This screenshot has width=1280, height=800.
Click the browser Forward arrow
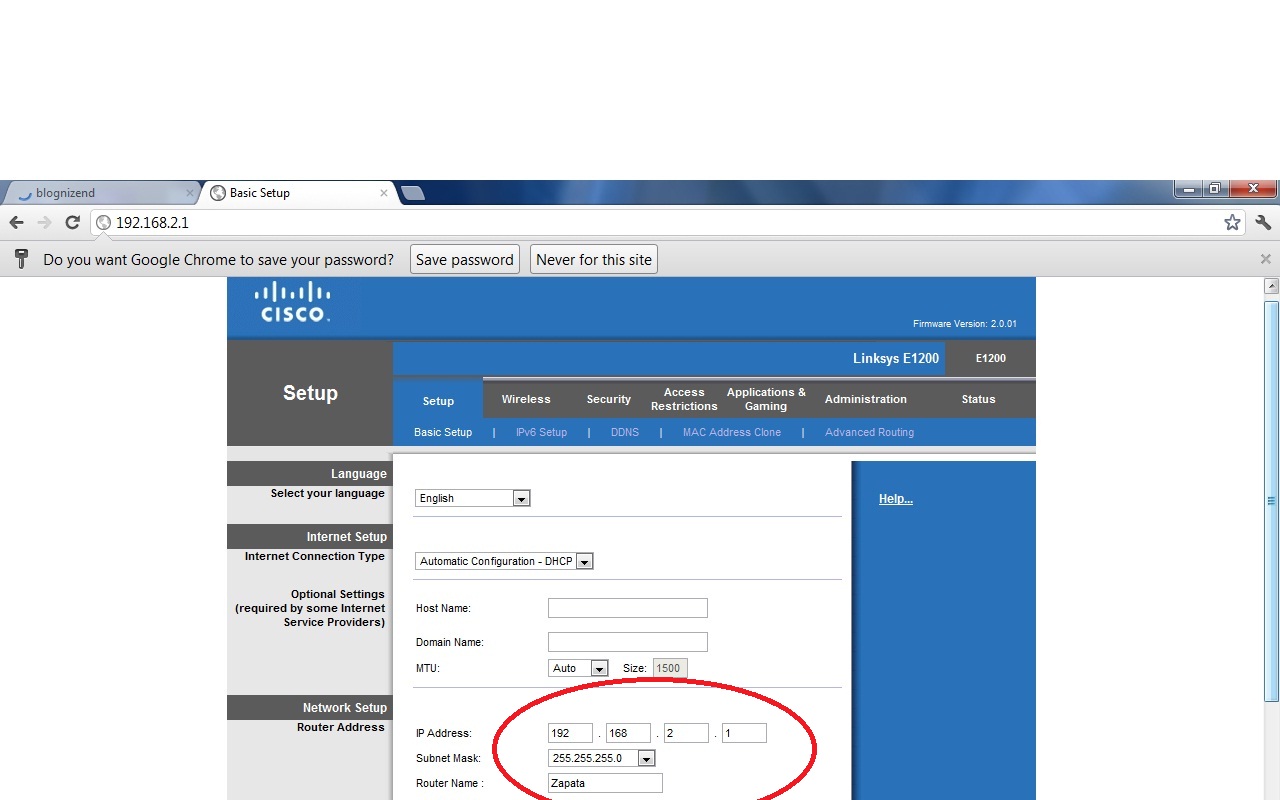[44, 222]
